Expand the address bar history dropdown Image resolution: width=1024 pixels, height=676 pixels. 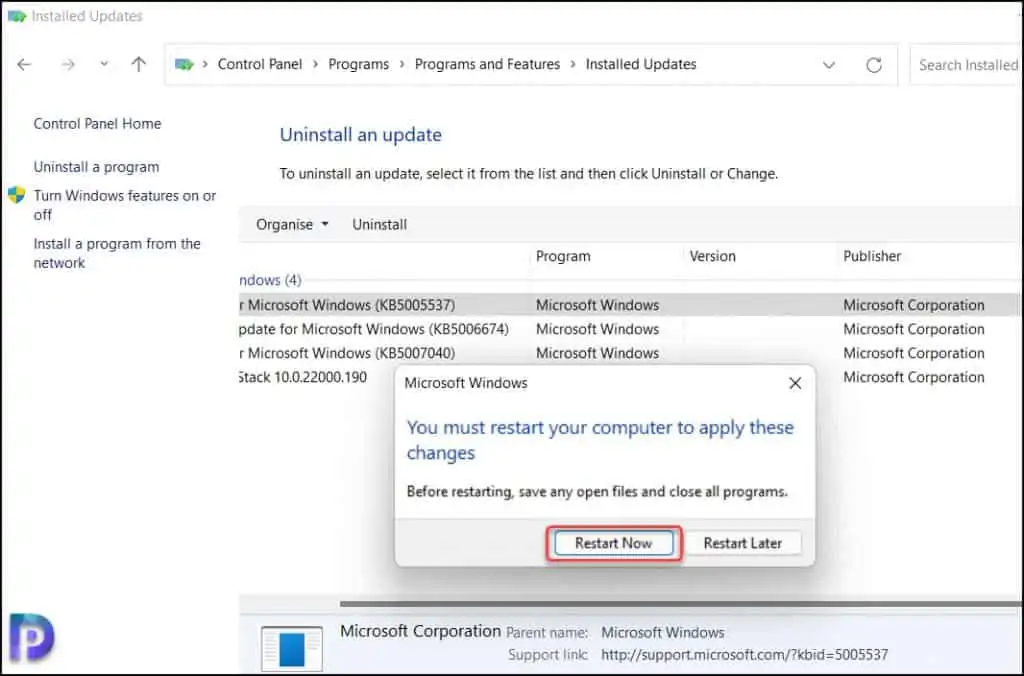pyautogui.click(x=829, y=65)
